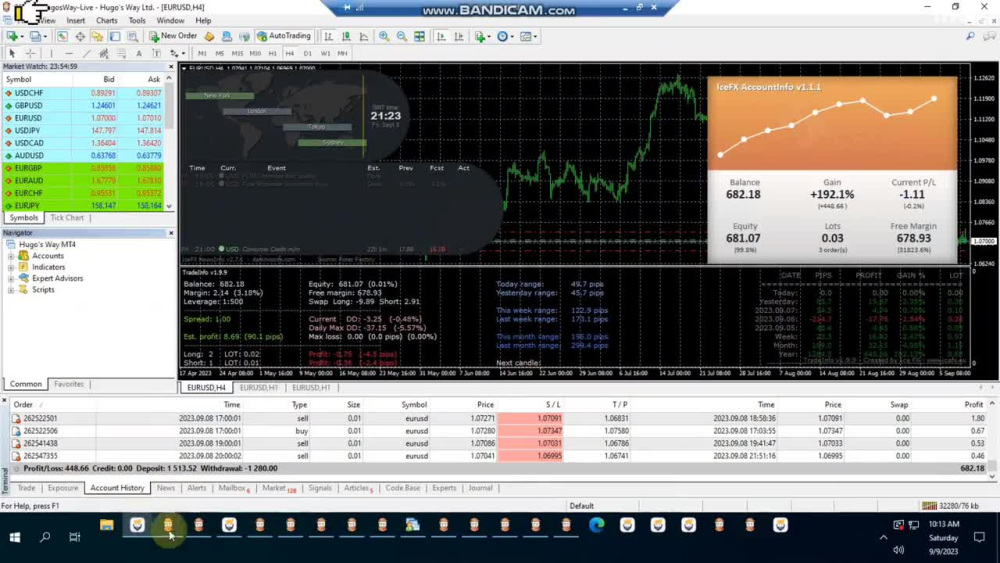Tile chart windows icon
This screenshot has width=1000, height=563.
420,36
